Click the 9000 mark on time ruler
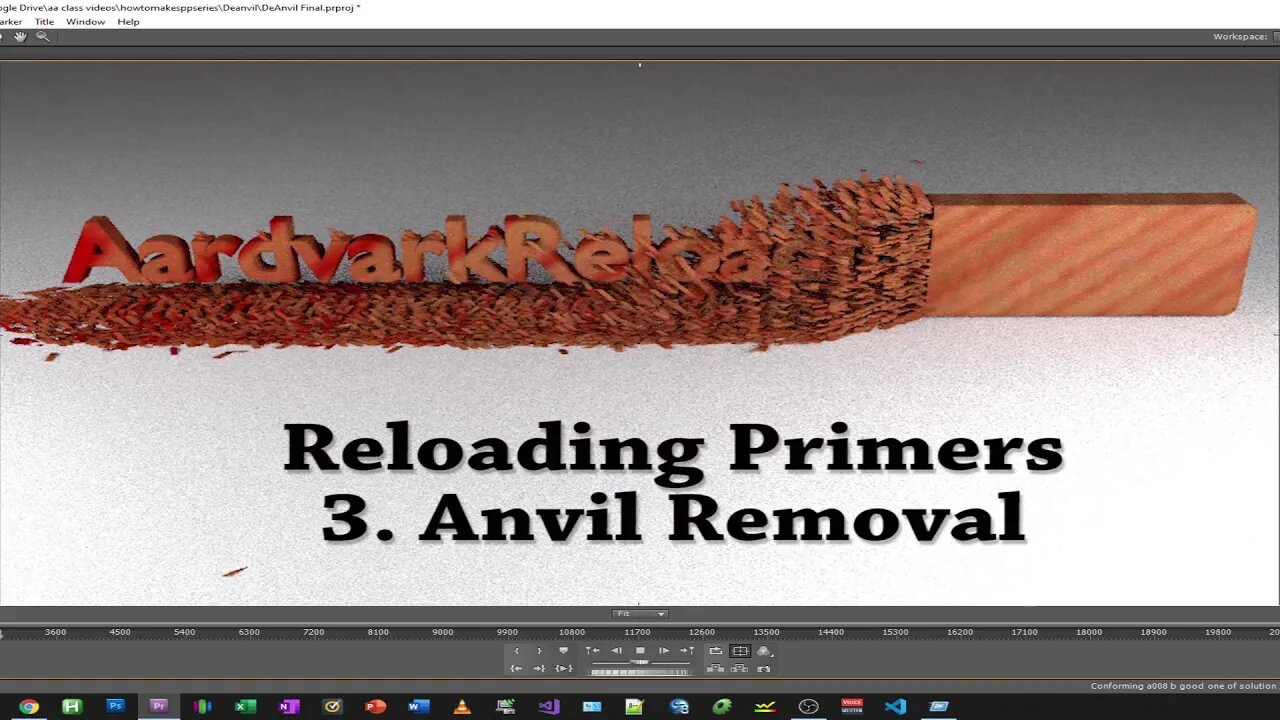 pyautogui.click(x=443, y=632)
